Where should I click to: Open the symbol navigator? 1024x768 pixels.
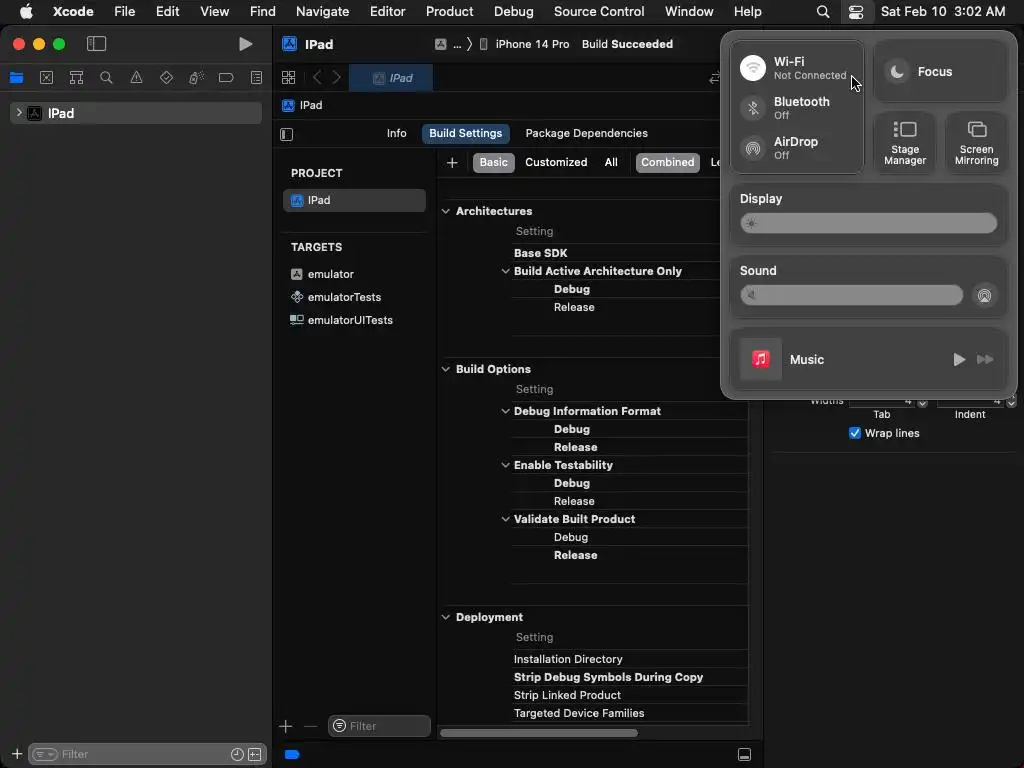[76, 78]
